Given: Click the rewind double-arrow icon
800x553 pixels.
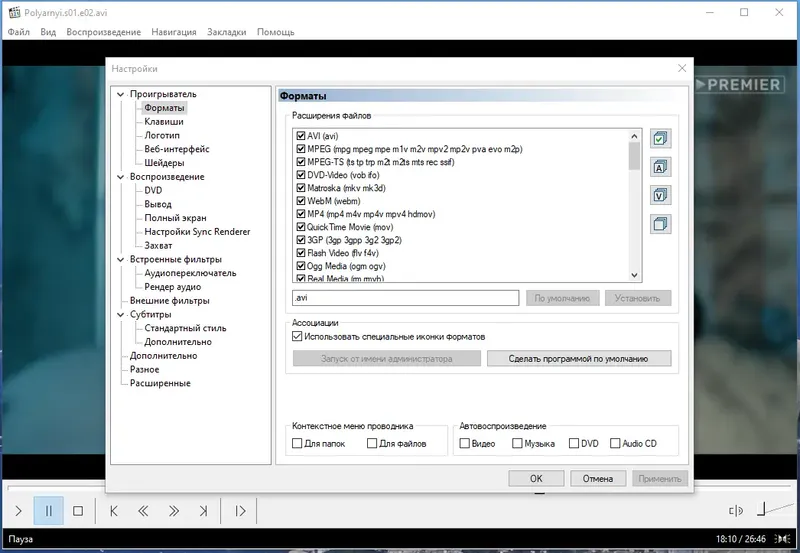Looking at the screenshot, I should click(143, 511).
